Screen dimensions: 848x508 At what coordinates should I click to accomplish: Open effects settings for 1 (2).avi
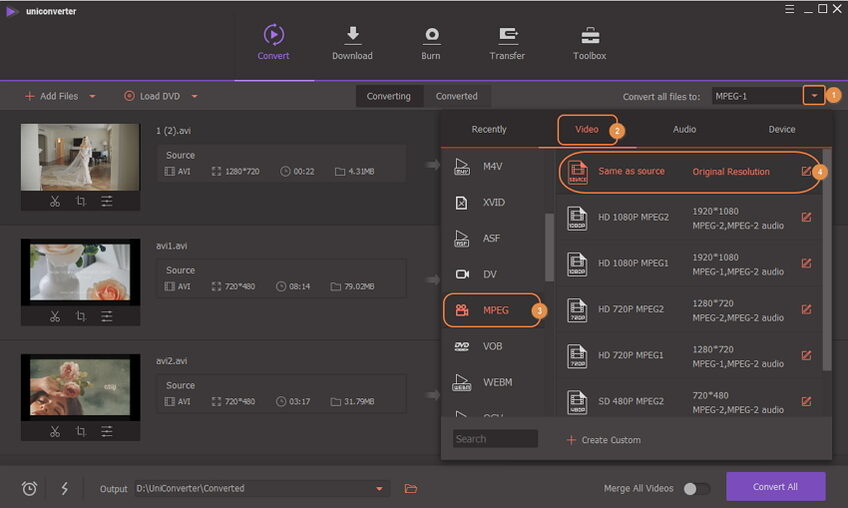(x=107, y=201)
